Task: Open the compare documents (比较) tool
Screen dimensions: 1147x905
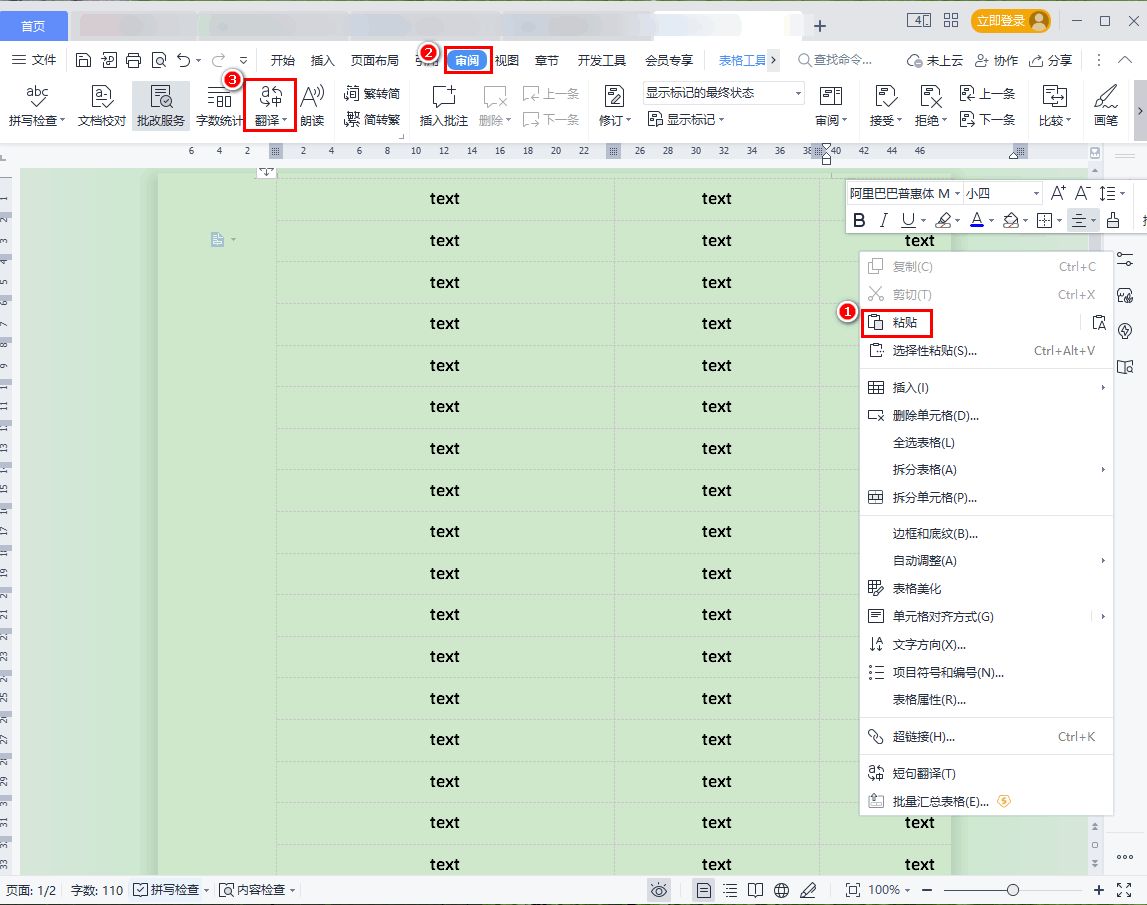Action: pos(1055,106)
